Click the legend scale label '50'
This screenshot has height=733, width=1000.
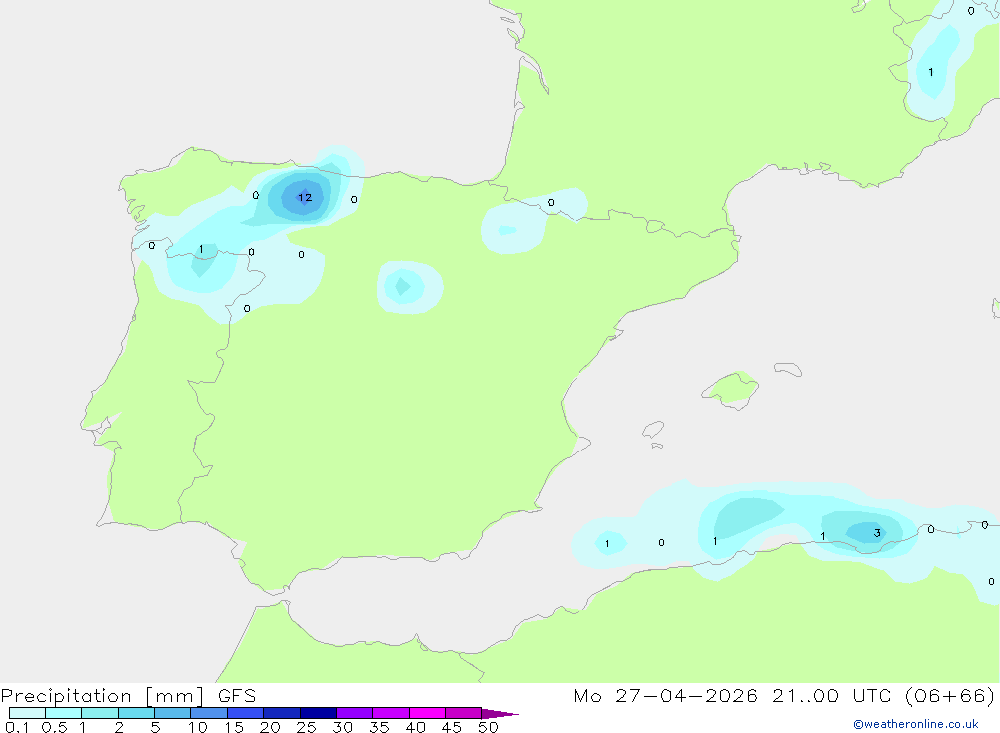(488, 727)
